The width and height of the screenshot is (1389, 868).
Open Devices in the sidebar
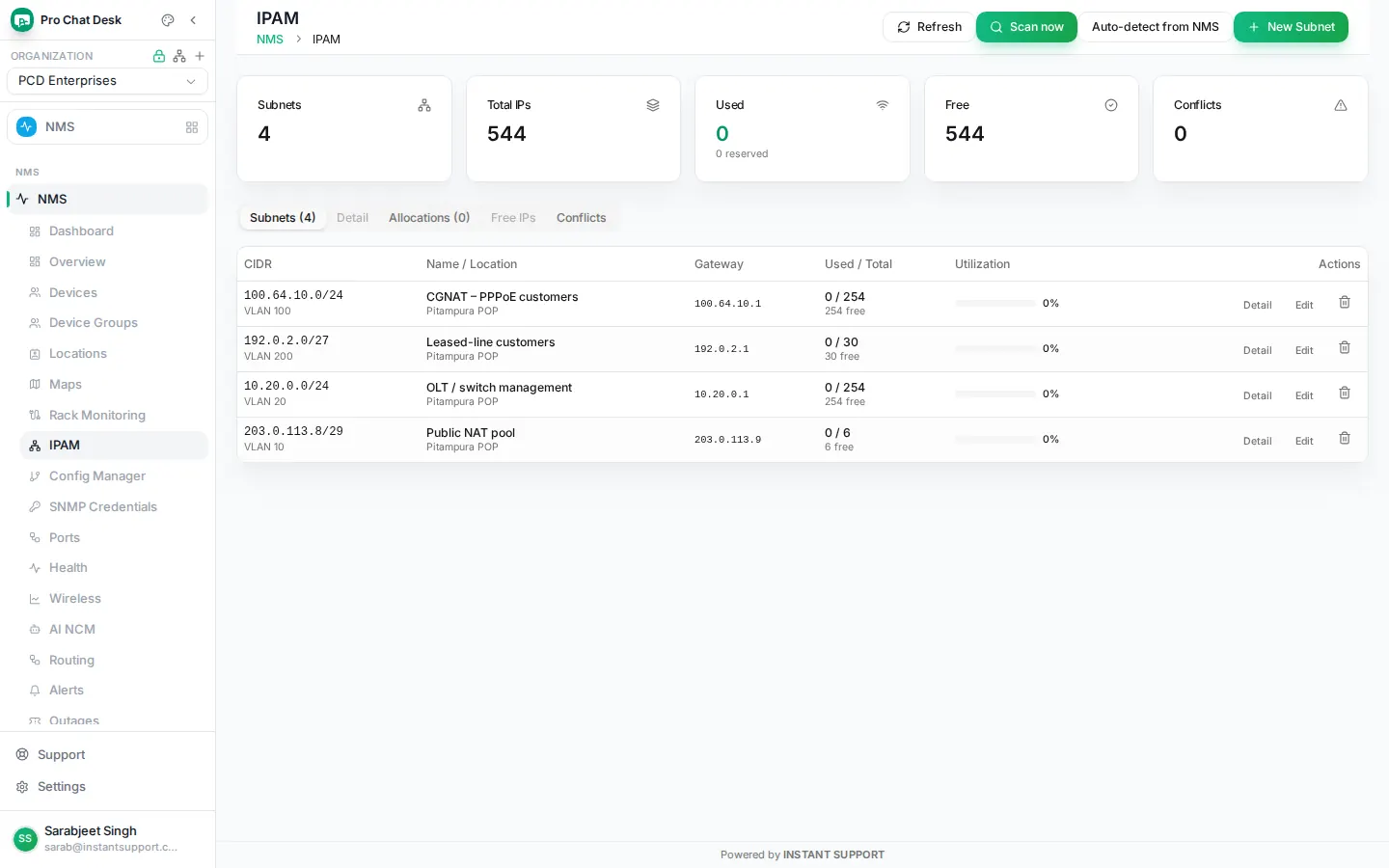coord(114,293)
